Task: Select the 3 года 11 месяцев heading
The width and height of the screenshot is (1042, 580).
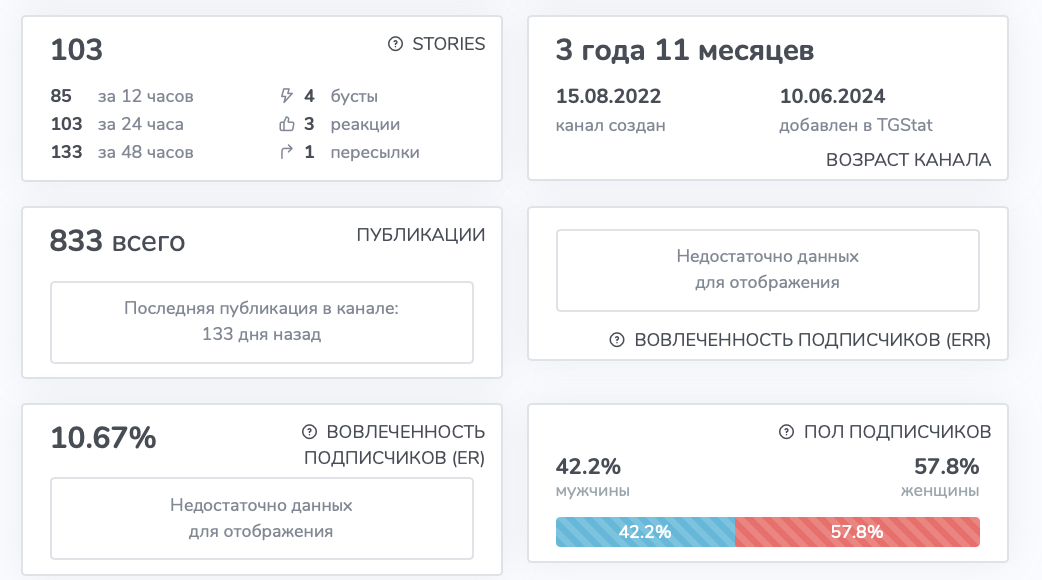Action: [684, 50]
